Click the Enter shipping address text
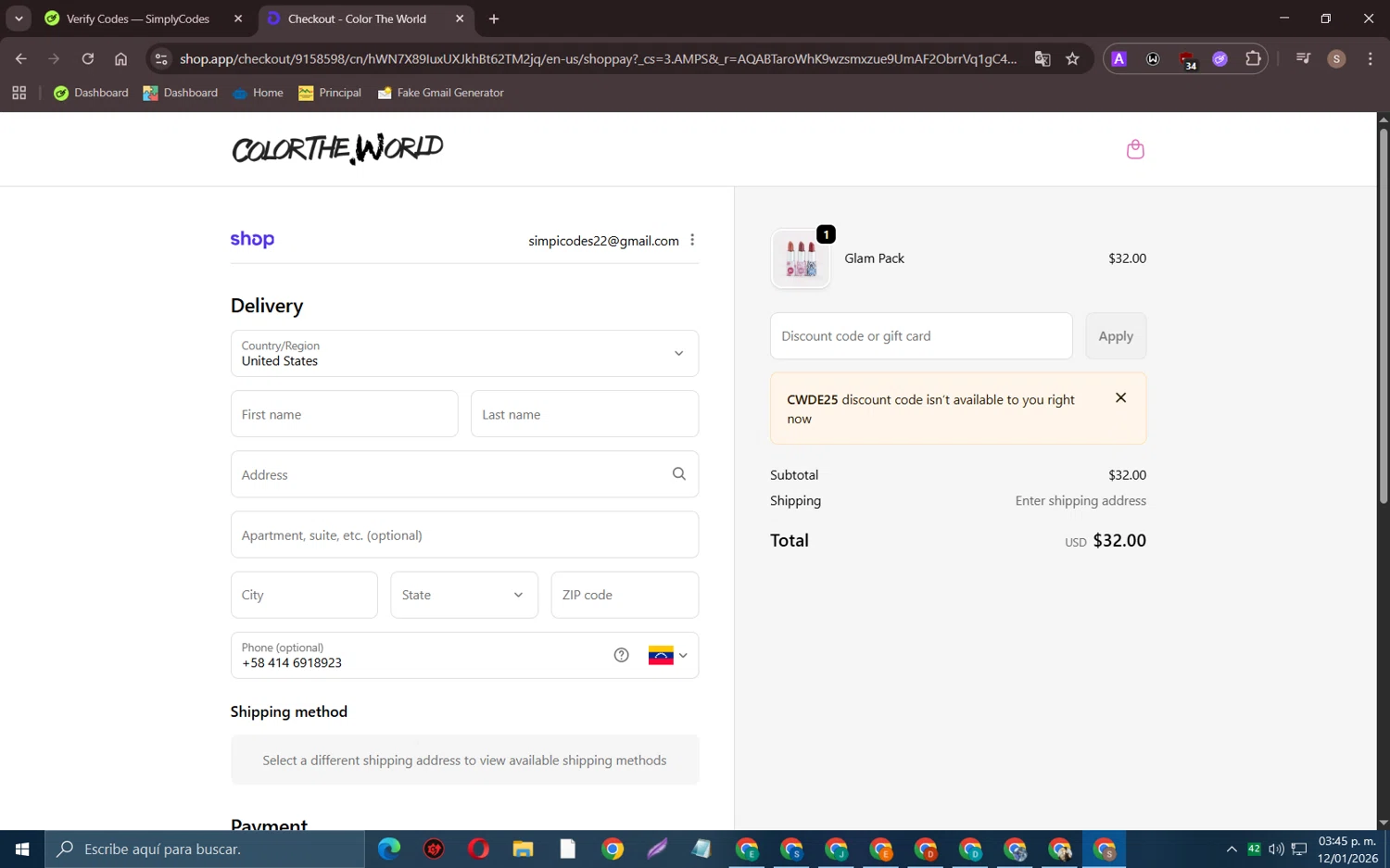 pos(1080,500)
